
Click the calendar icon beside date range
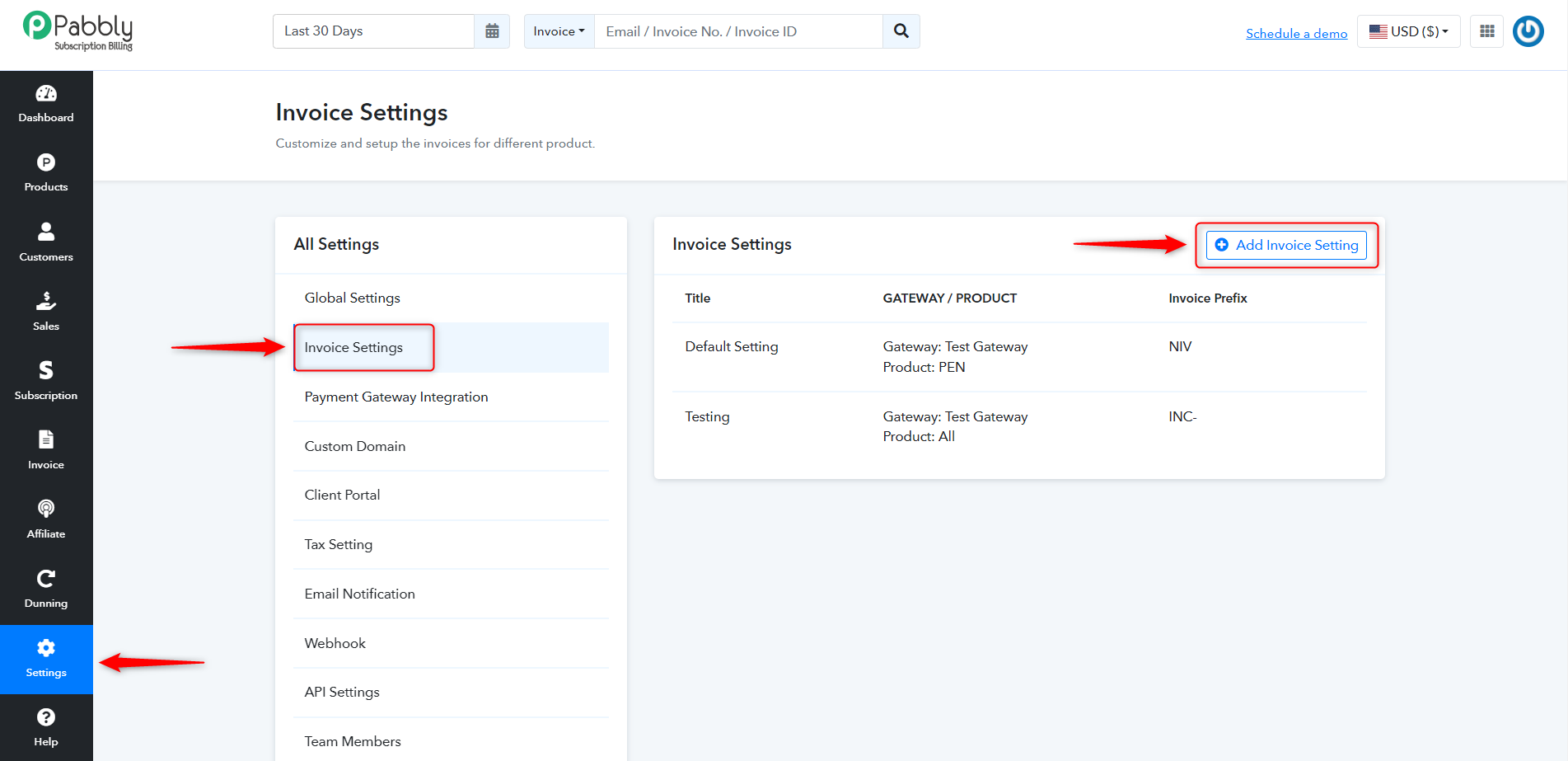pyautogui.click(x=492, y=31)
